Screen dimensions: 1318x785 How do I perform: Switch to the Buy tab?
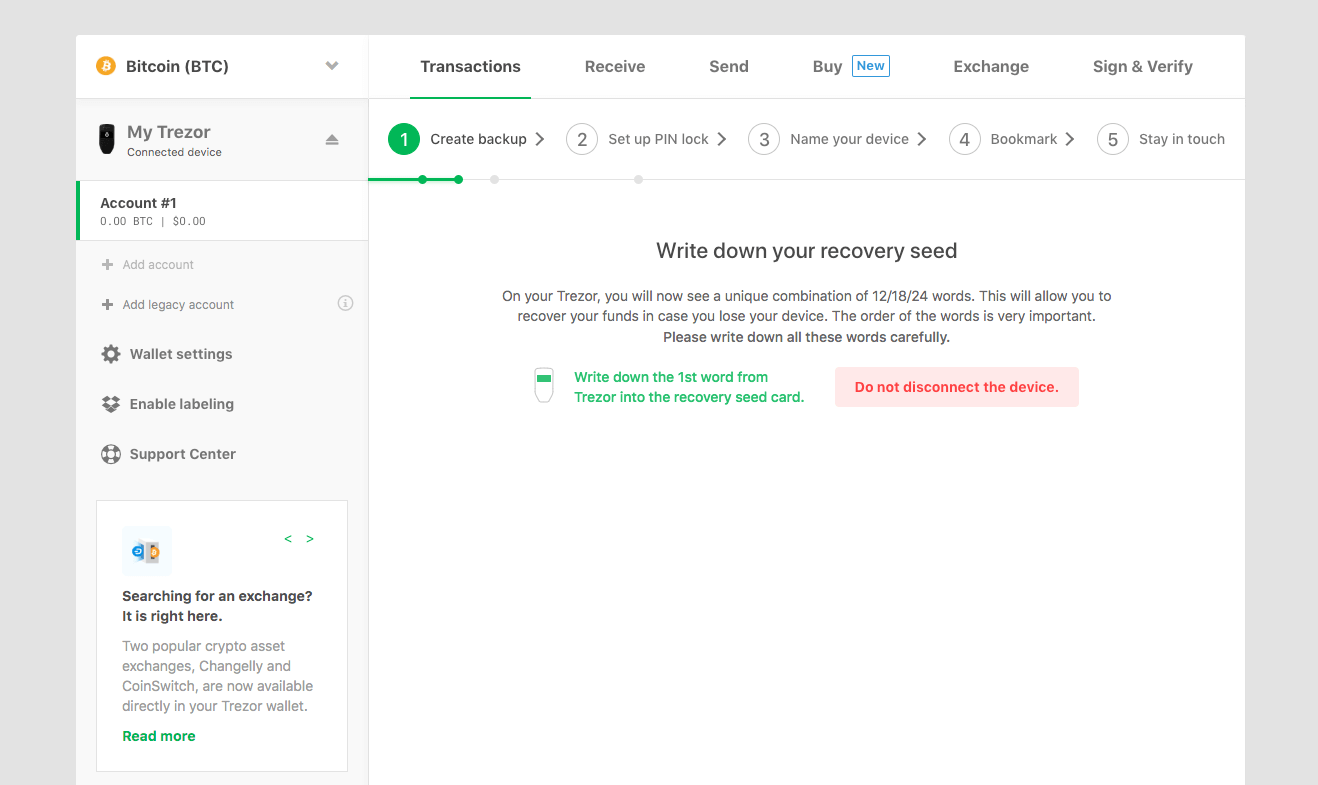(x=827, y=66)
